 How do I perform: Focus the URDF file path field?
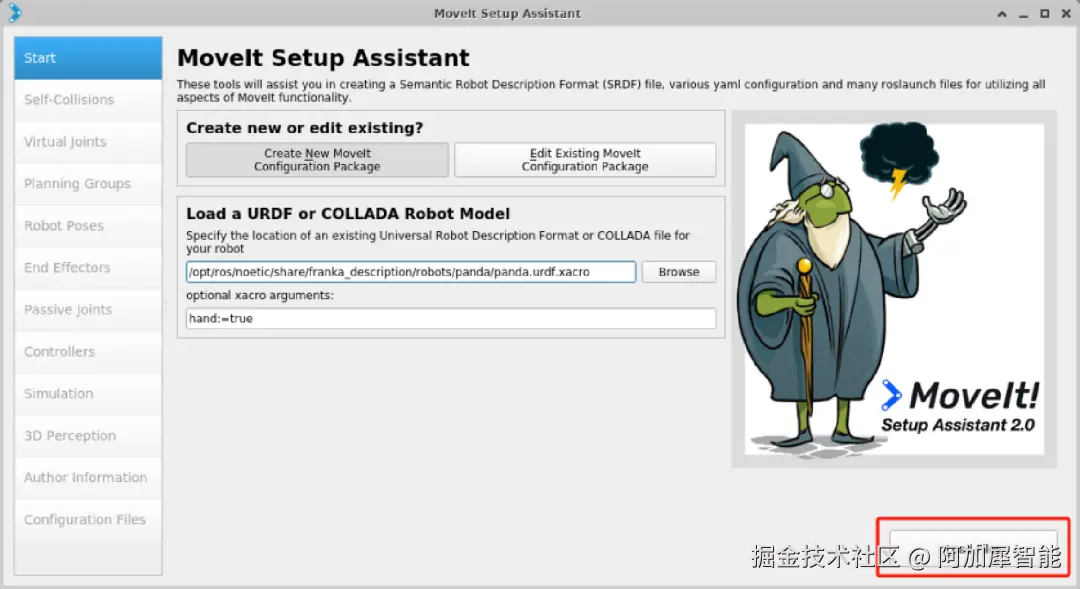[x=411, y=272]
